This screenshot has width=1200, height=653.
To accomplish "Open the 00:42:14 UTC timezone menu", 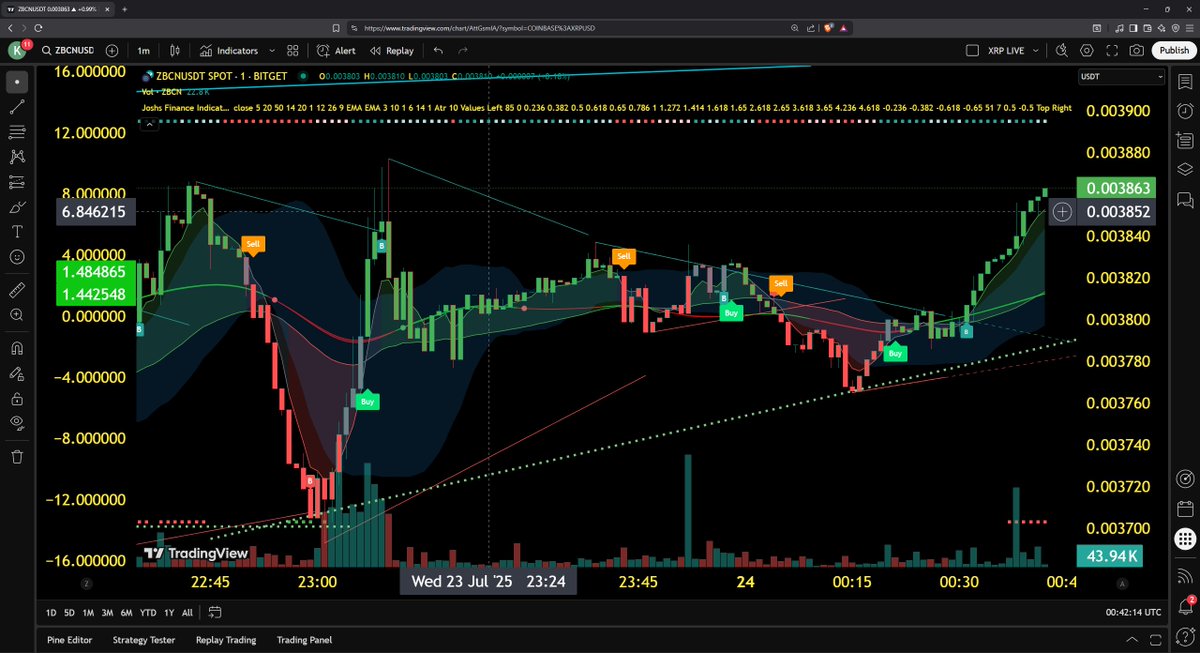I will coord(1133,612).
